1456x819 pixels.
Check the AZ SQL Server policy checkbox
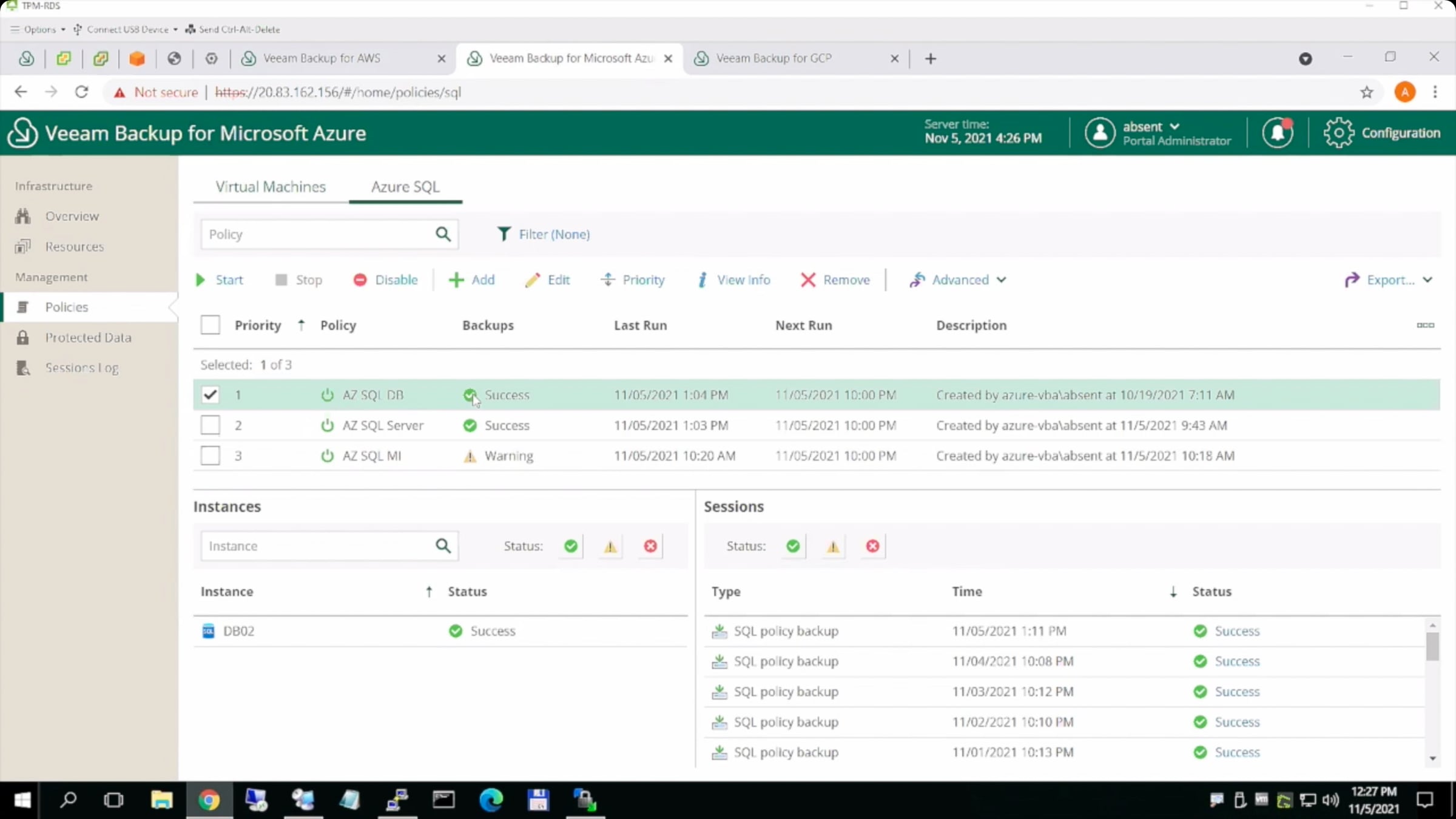[x=210, y=425]
